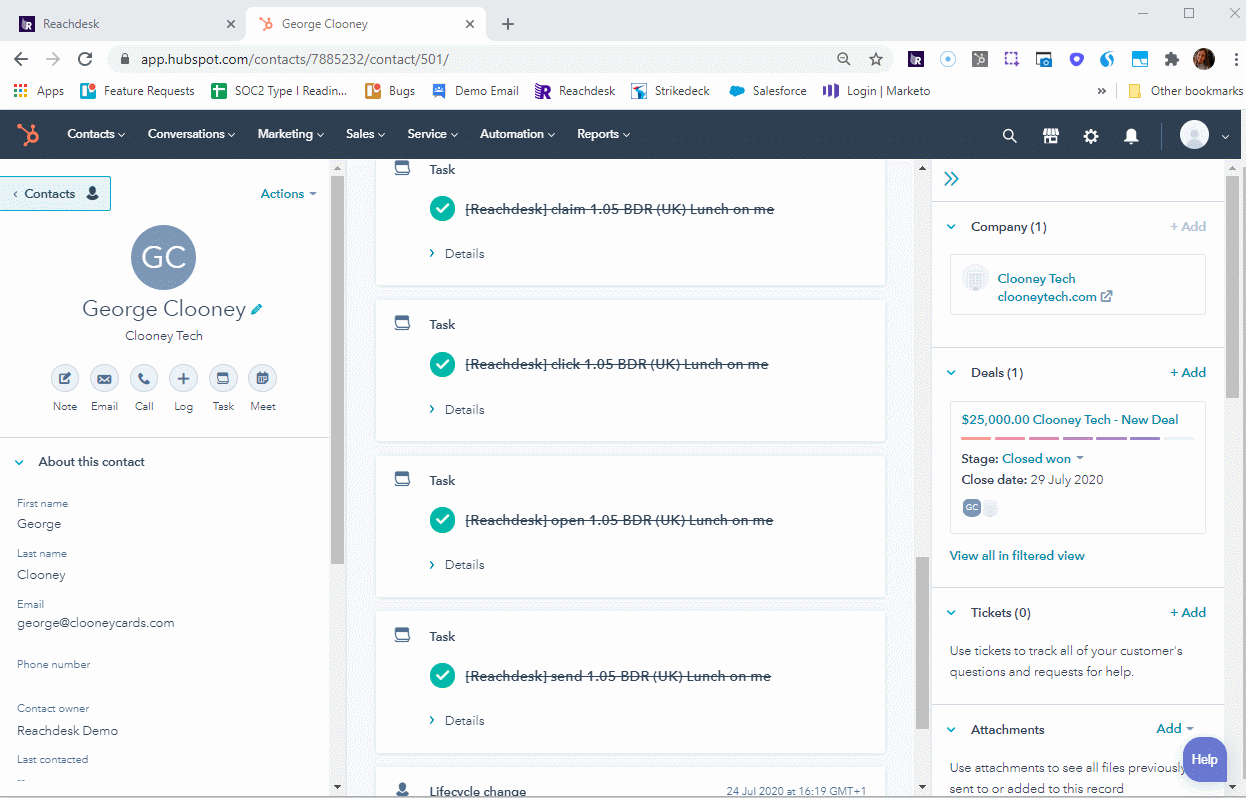1246x798 pixels.
Task: Click the Task icon button
Action: tap(223, 378)
